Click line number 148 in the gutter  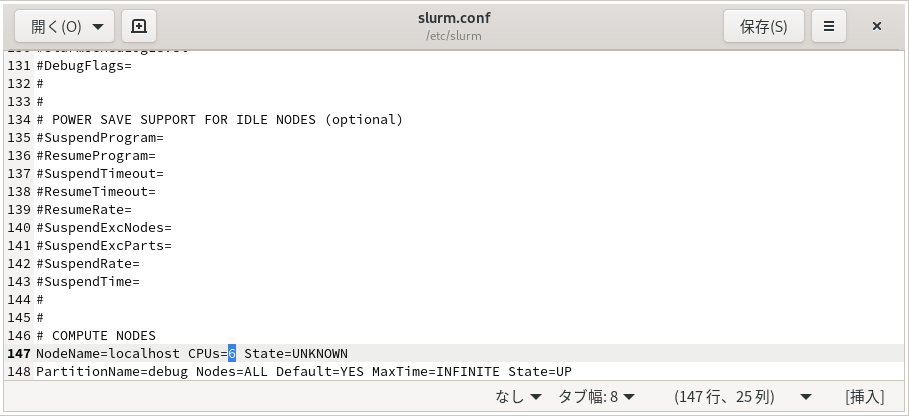coord(19,371)
